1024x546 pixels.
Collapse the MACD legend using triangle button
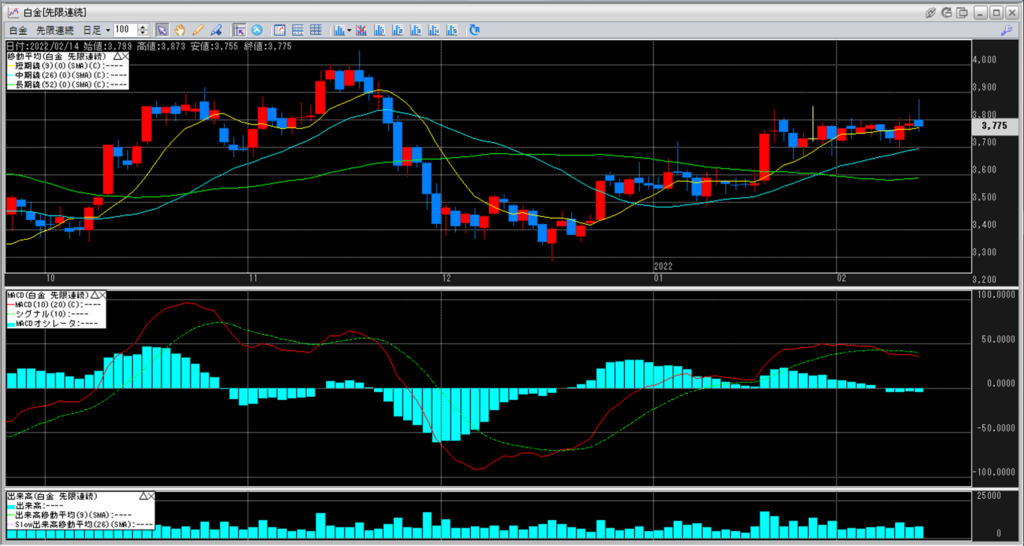tap(95, 296)
